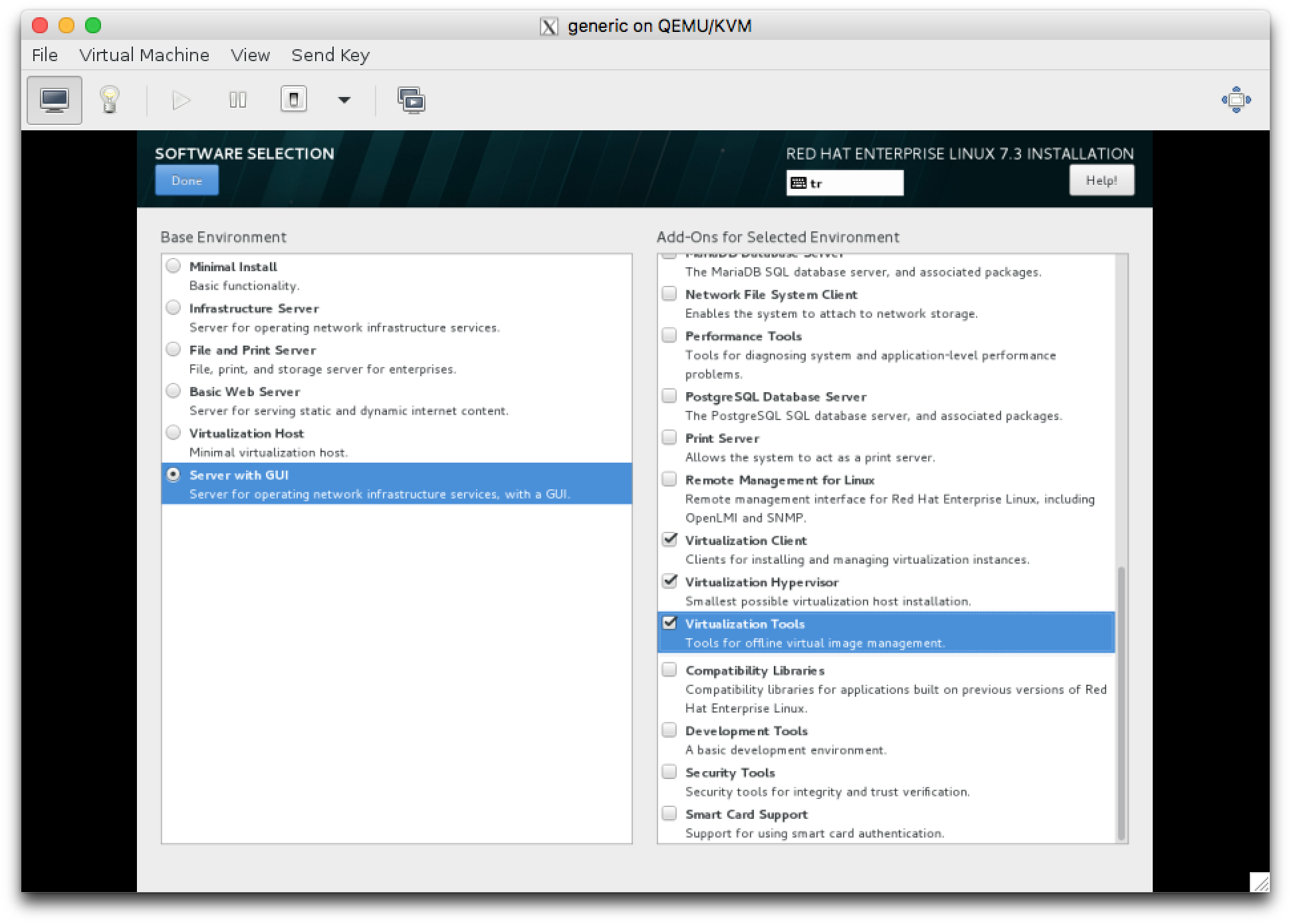Click 'A basic development environment.' text
1291x924 pixels.
point(786,751)
